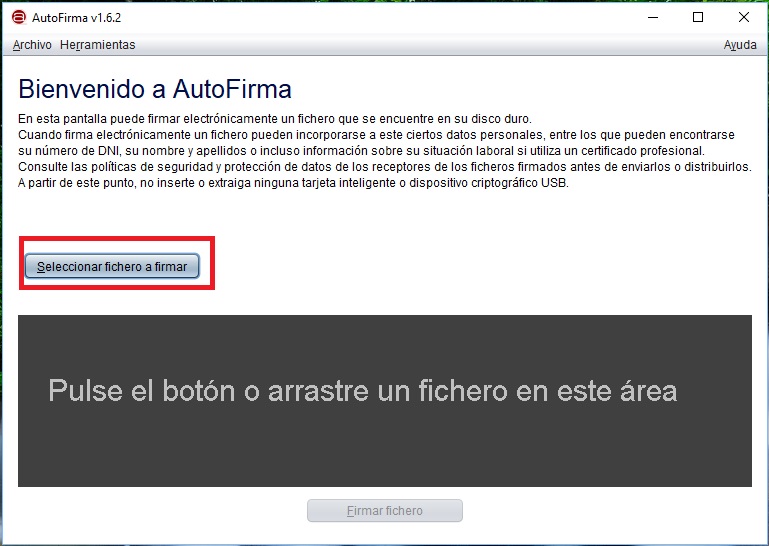Click the line starting 'A partir de este punto'
The image size is (769, 546).
293,183
